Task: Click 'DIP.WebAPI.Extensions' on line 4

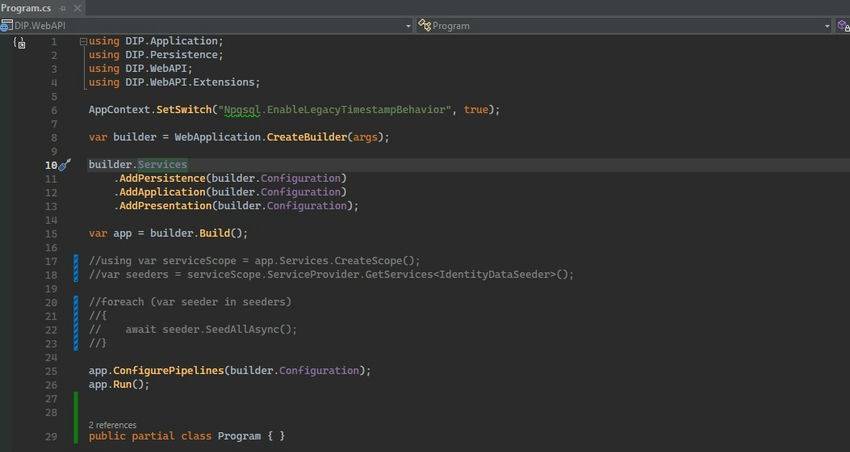Action: click(190, 82)
